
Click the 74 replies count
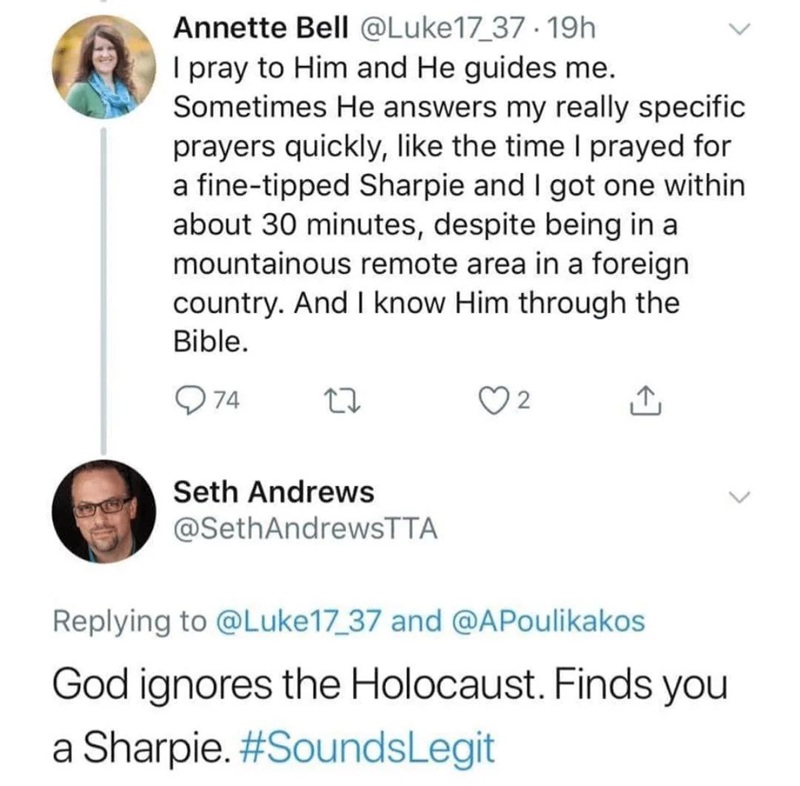click(x=227, y=402)
